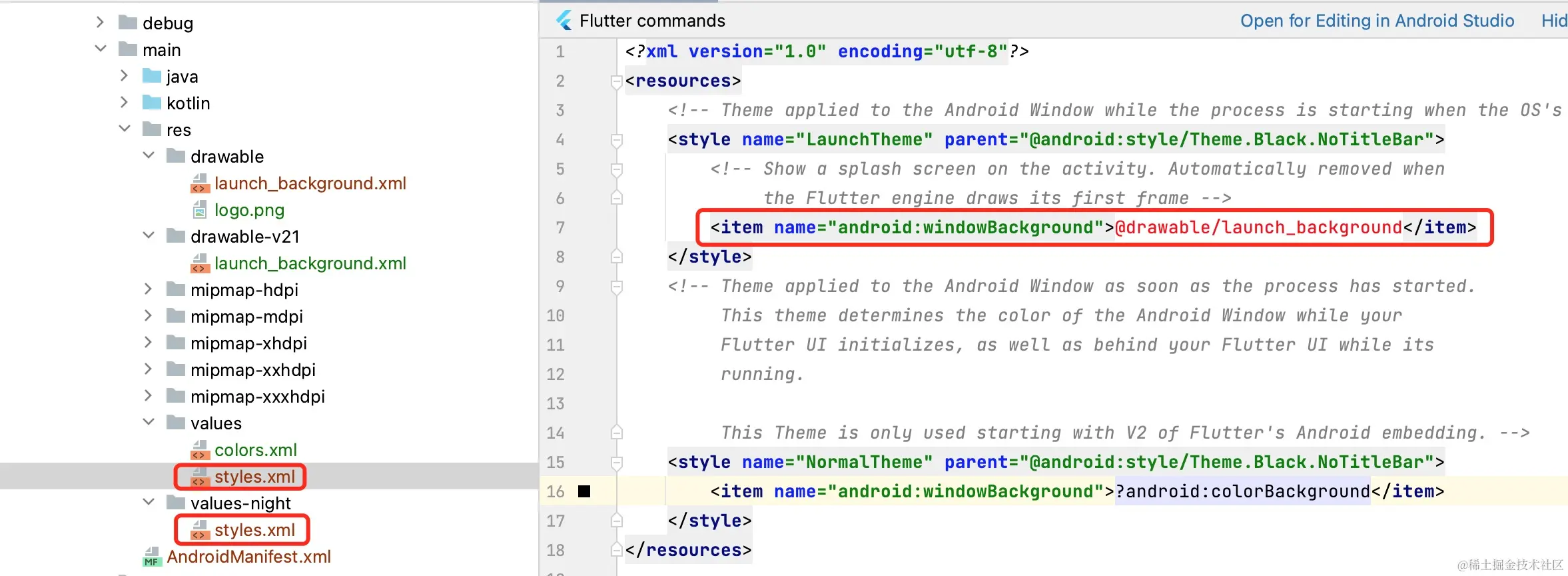This screenshot has height=576, width=1568.
Task: Click the @drawable/launch_background reference on line 7
Action: click(x=1258, y=227)
